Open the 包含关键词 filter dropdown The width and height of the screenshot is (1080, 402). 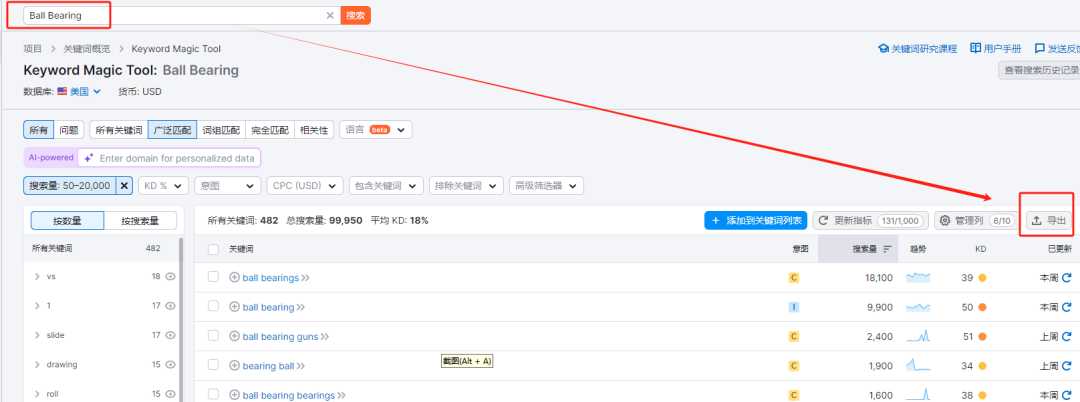tap(386, 185)
